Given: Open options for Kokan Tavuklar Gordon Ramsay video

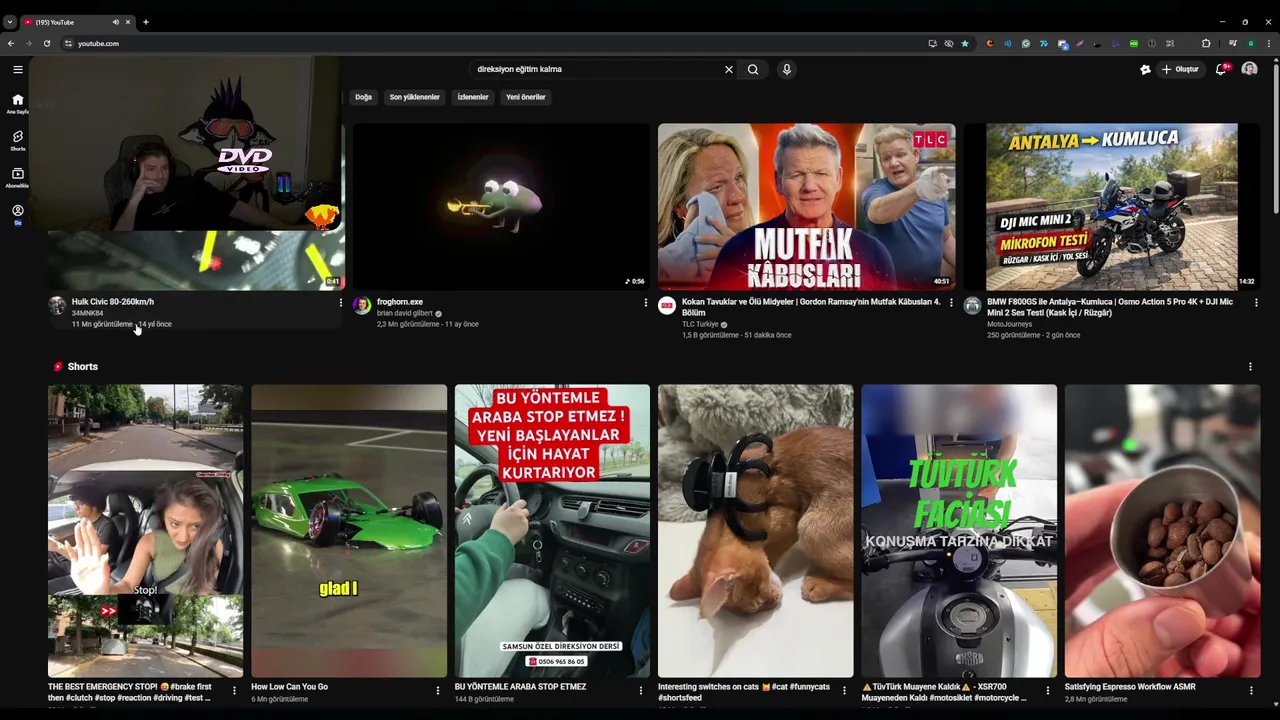Looking at the screenshot, I should (951, 303).
